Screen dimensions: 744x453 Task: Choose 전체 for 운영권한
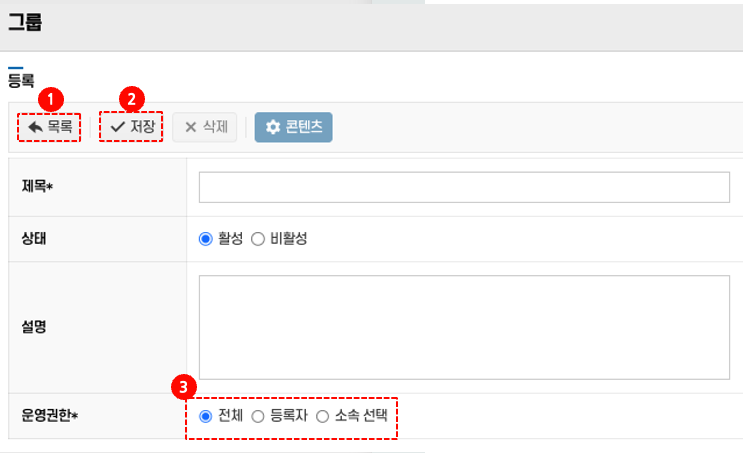click(x=206, y=417)
